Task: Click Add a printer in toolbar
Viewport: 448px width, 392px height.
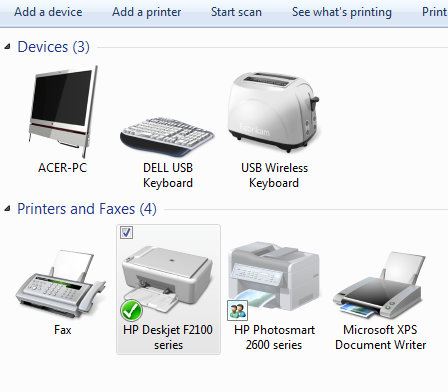Action: tap(146, 12)
